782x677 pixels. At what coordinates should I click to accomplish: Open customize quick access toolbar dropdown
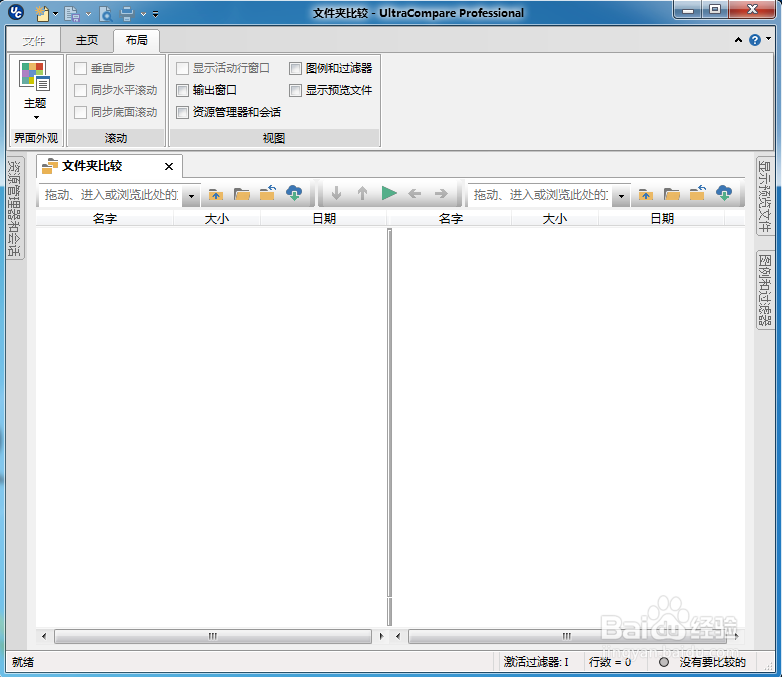[156, 14]
